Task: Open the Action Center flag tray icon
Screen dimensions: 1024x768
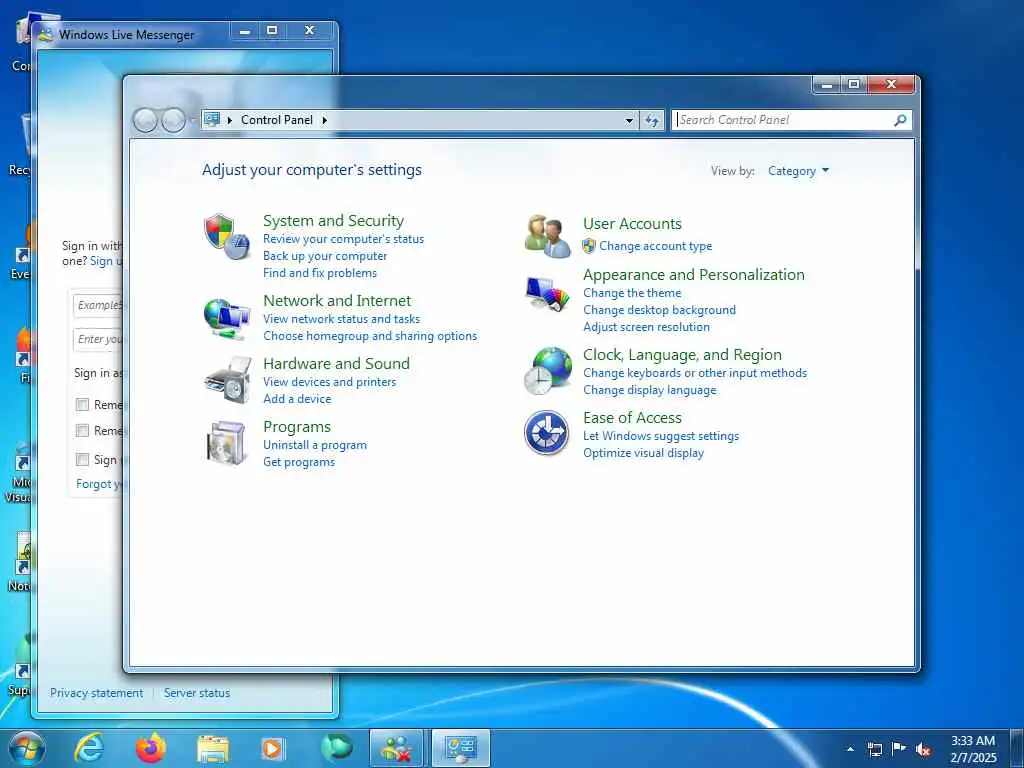Action: (899, 748)
